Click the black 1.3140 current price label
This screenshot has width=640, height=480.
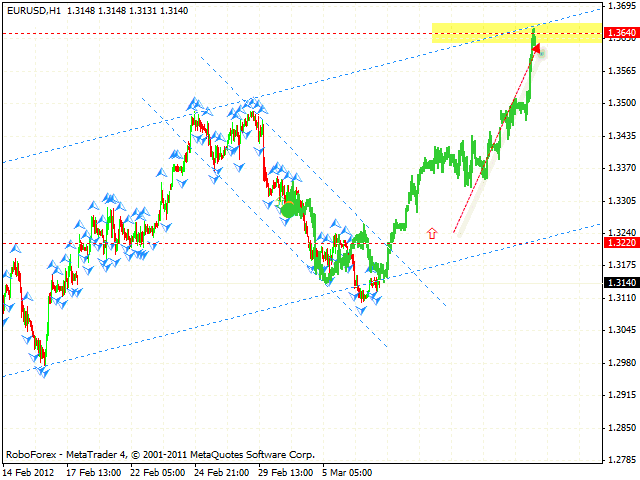[x=618, y=283]
